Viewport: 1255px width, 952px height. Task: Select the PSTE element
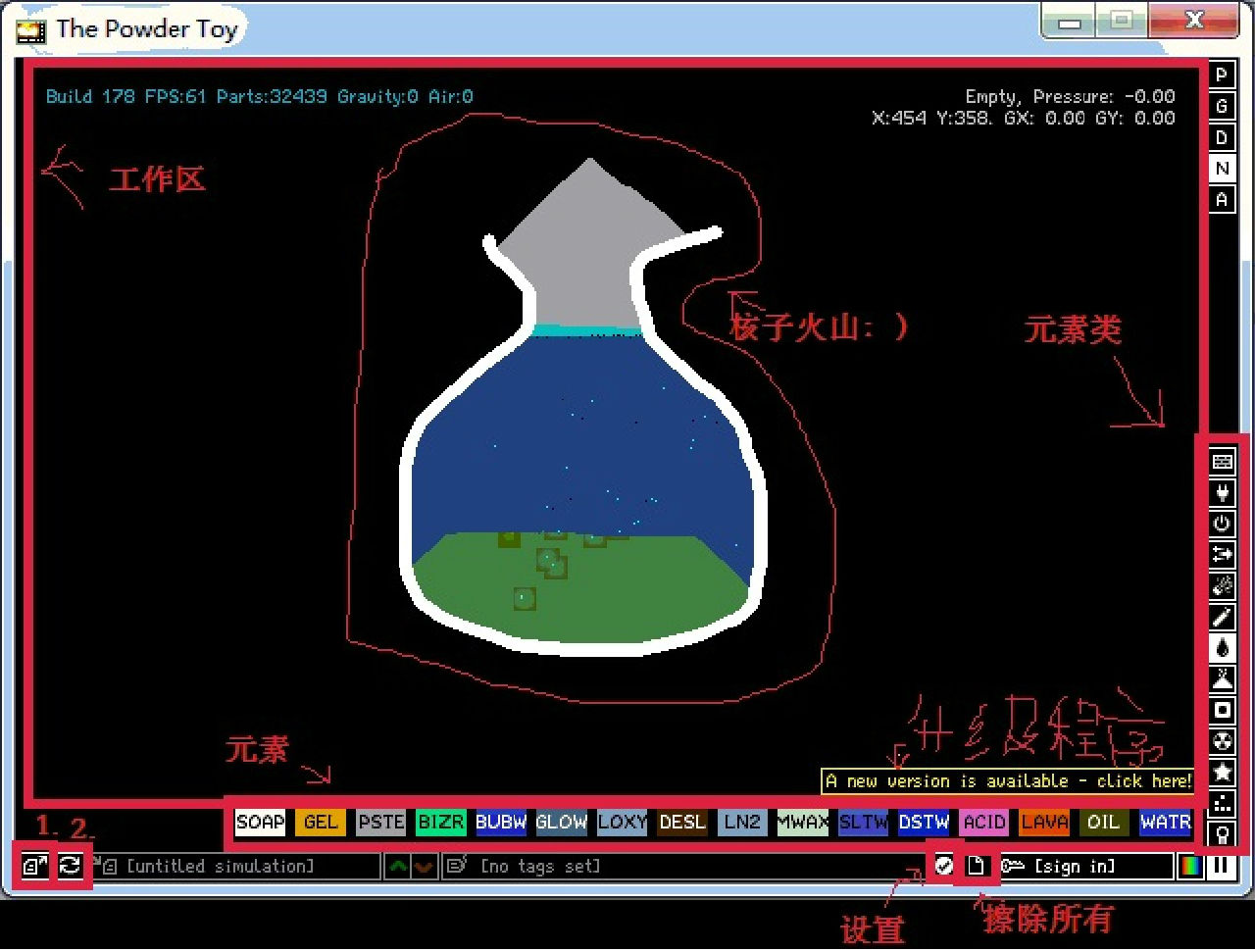tap(380, 823)
